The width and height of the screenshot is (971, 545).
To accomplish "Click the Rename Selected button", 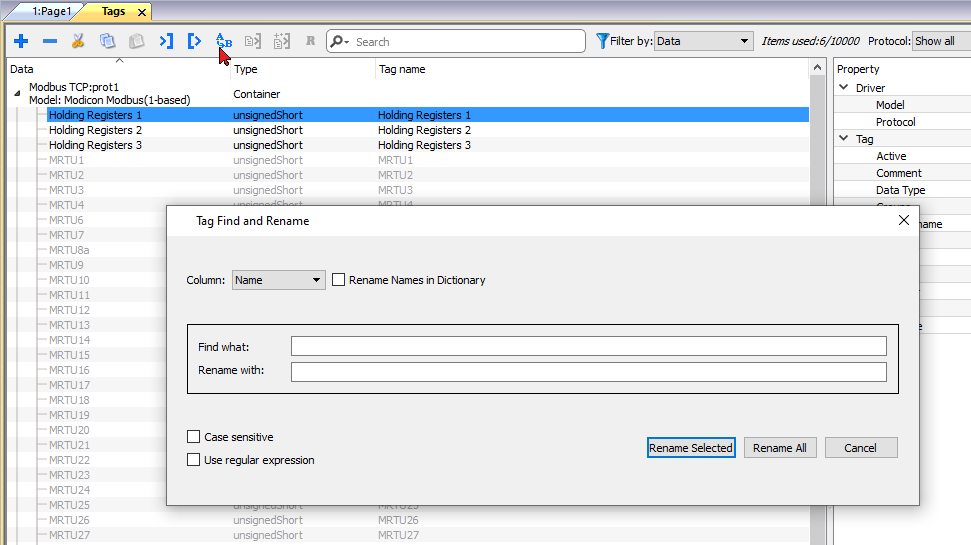I will pos(691,448).
